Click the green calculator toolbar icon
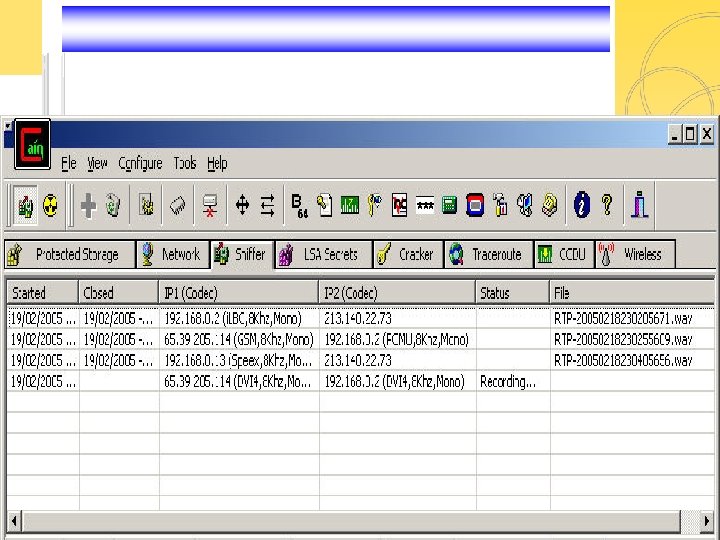720x540 pixels. pos(450,205)
